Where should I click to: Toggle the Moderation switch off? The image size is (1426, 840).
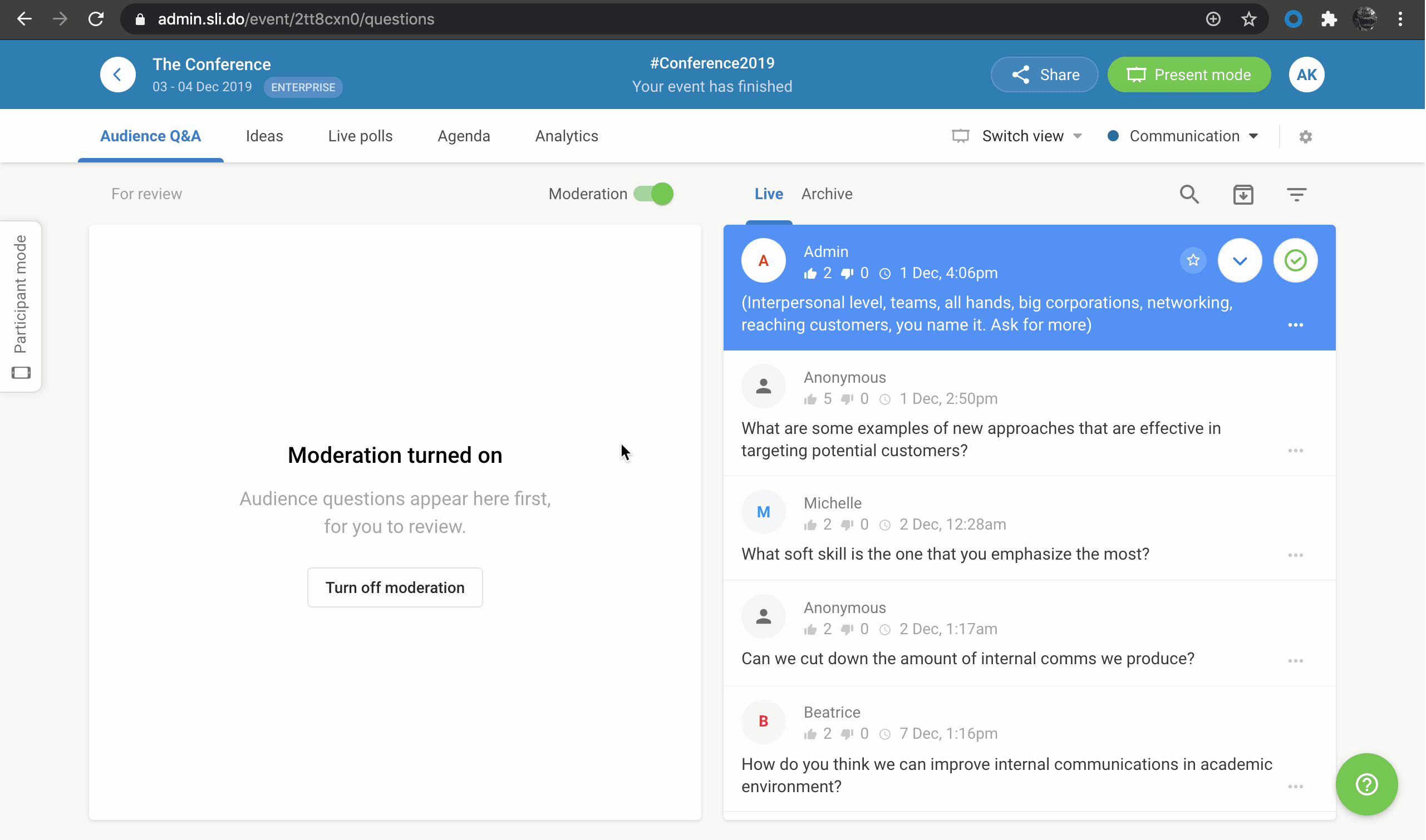pos(653,194)
